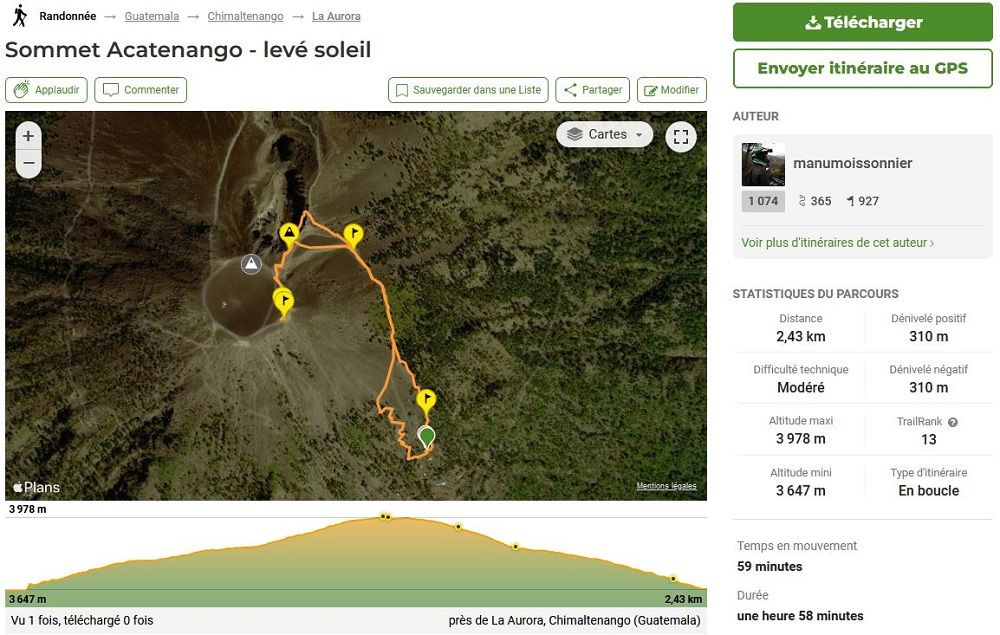Click the summit triangle waypoint marker
The height and width of the screenshot is (635, 1000).
pos(289,234)
